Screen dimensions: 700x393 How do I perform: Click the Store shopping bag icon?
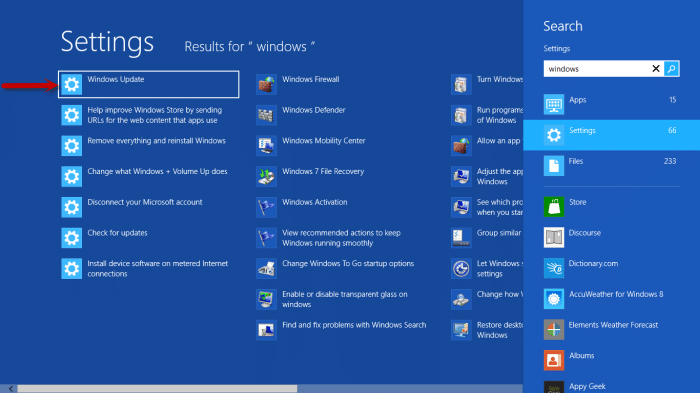[554, 207]
